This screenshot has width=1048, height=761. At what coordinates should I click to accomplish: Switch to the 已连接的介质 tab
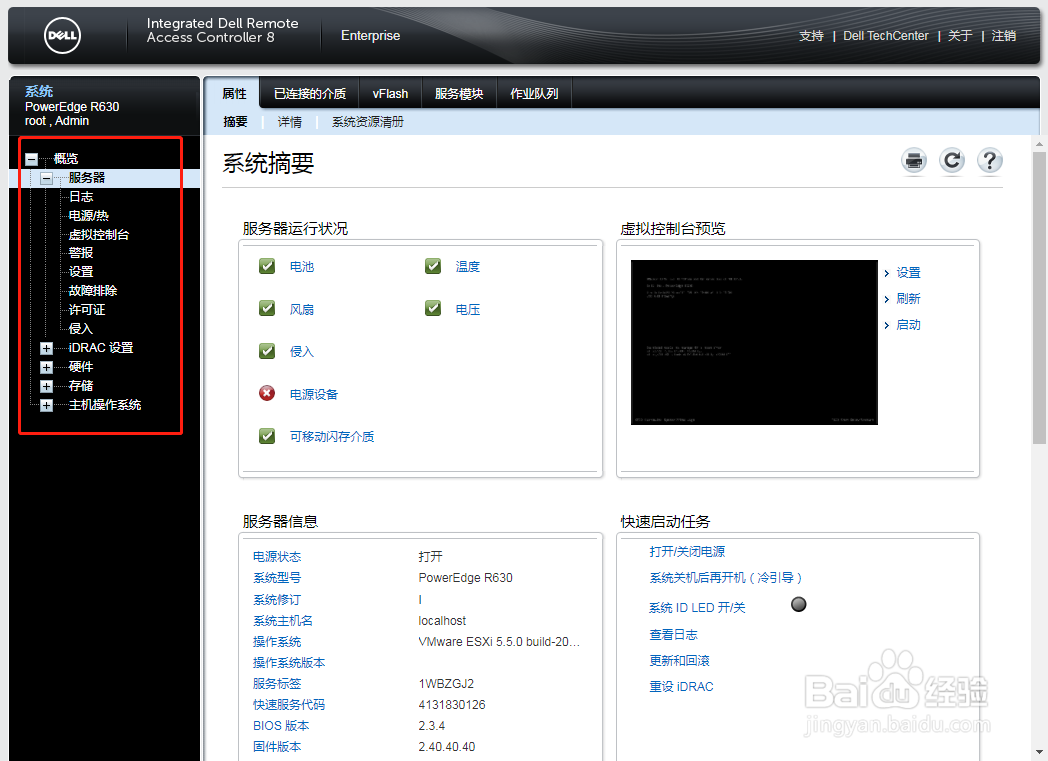[310, 94]
